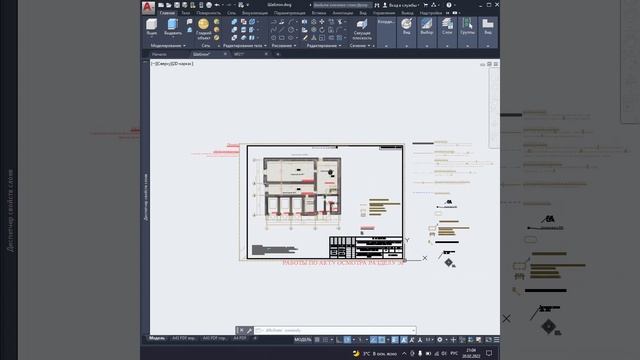Screen dimensions: 640x360
Task: Toggle МОДЕЛЬ model space button in status bar
Action: point(303,340)
